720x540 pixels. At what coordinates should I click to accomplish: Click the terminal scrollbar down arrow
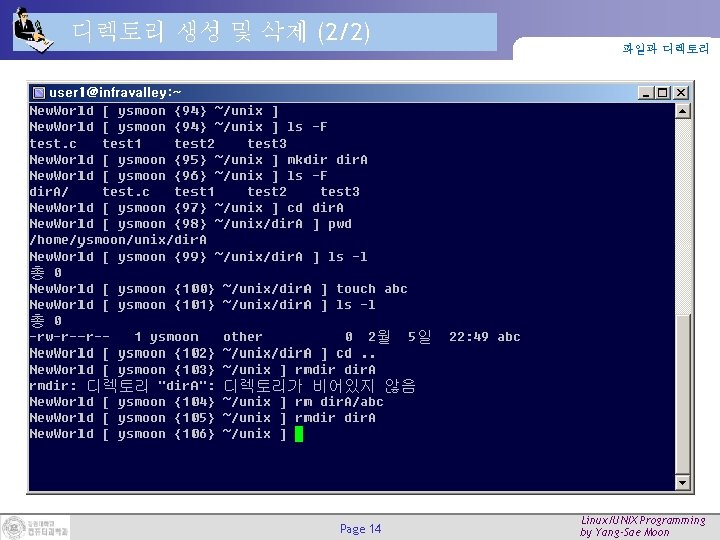(x=683, y=482)
